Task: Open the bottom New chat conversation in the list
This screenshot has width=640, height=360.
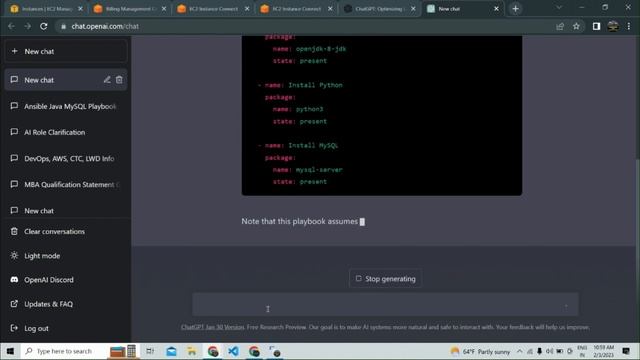Action: tap(65, 210)
